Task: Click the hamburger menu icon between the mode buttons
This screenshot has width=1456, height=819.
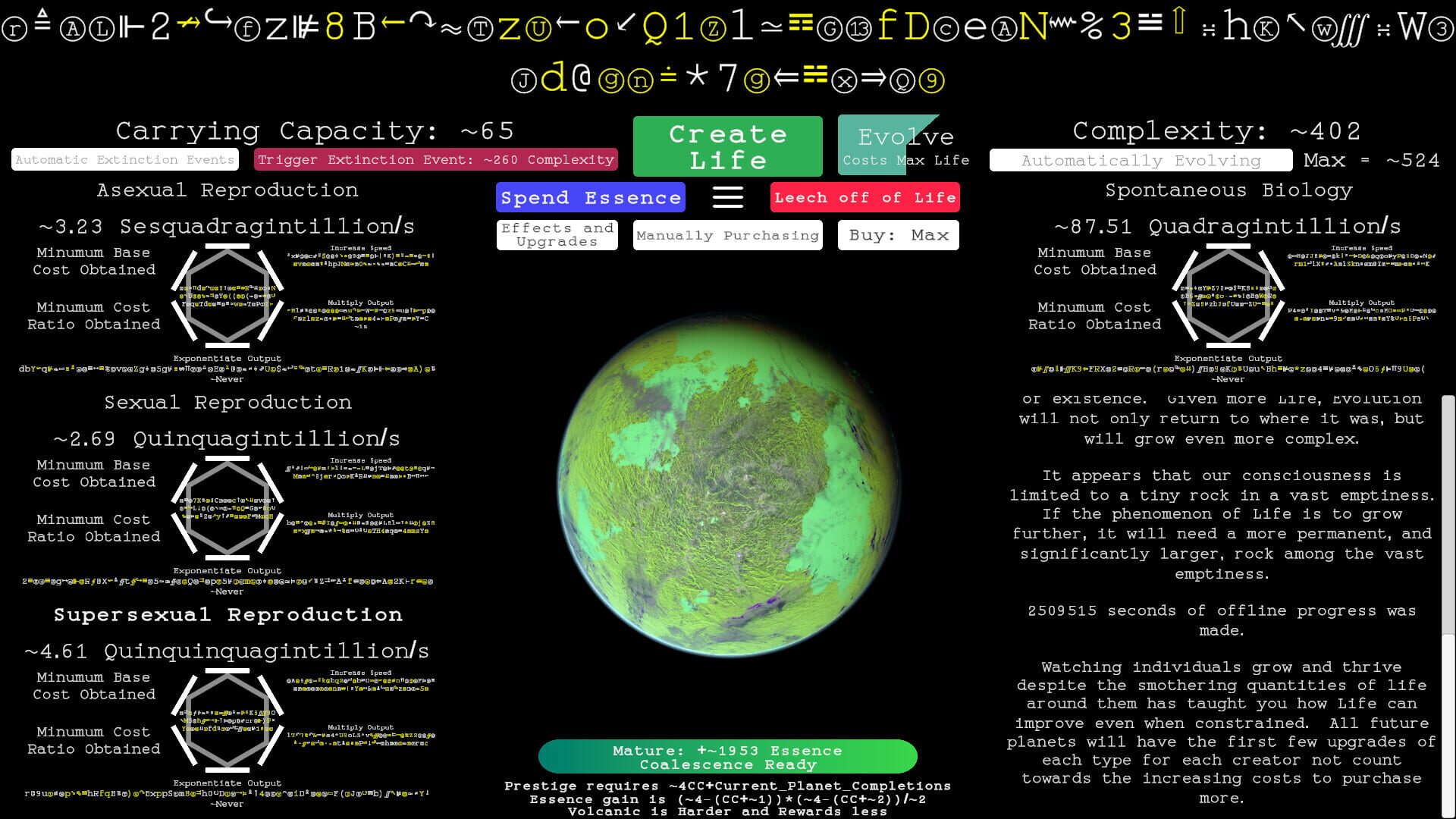Action: coord(727,196)
